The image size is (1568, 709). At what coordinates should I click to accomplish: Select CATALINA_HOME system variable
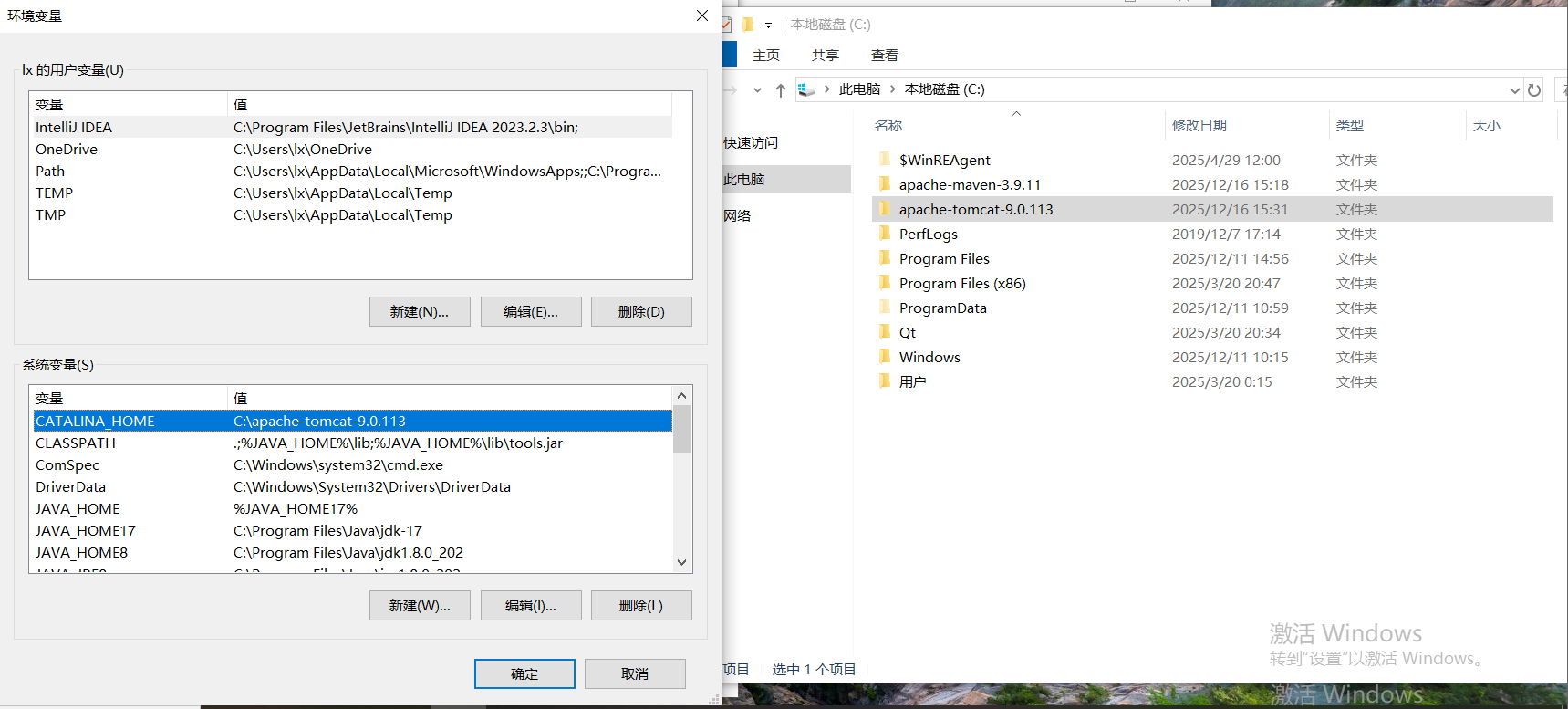pos(352,421)
